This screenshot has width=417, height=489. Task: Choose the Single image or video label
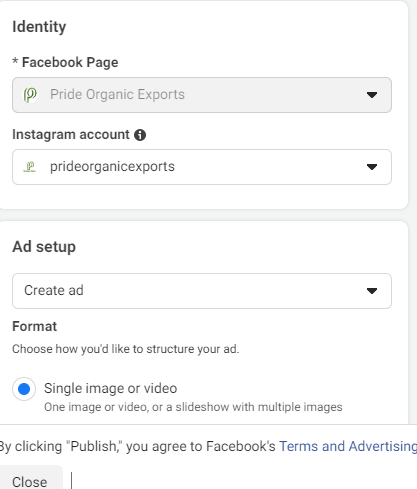coord(111,388)
